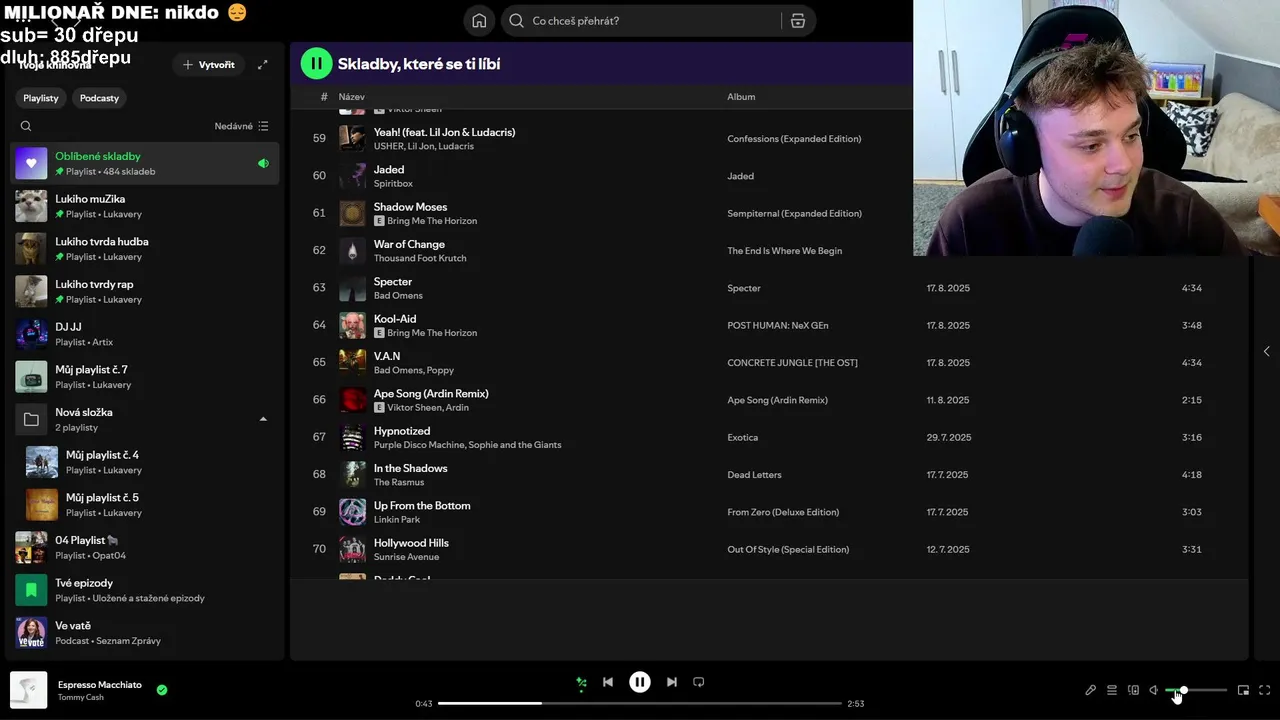This screenshot has width=1280, height=720.
Task: Skip to previous track
Action: point(608,682)
